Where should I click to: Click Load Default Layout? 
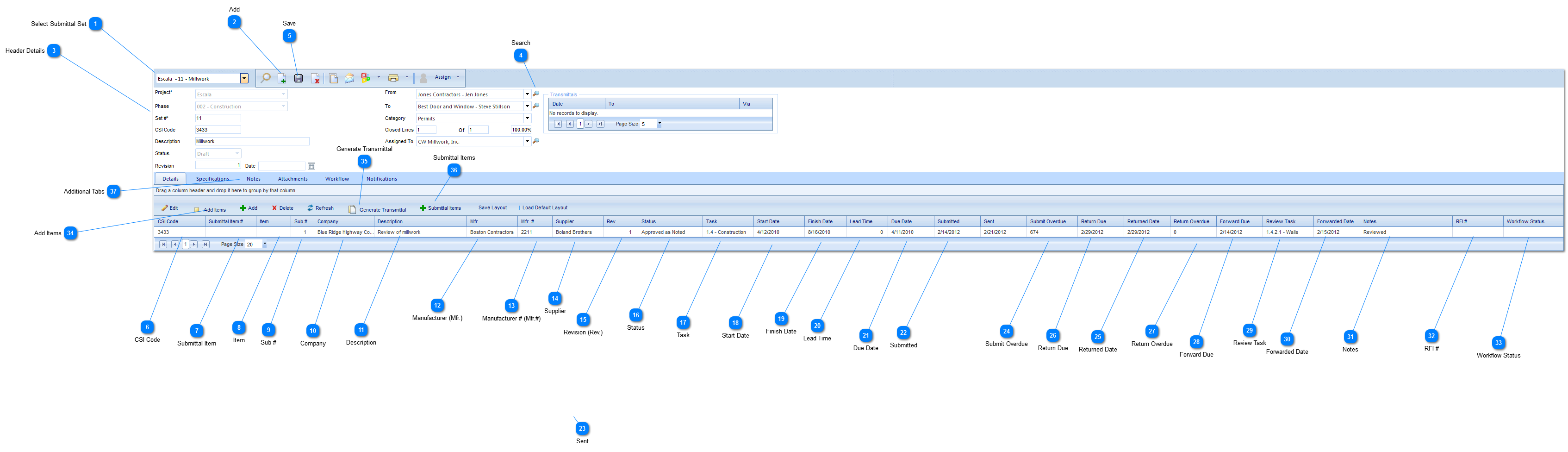click(x=545, y=208)
